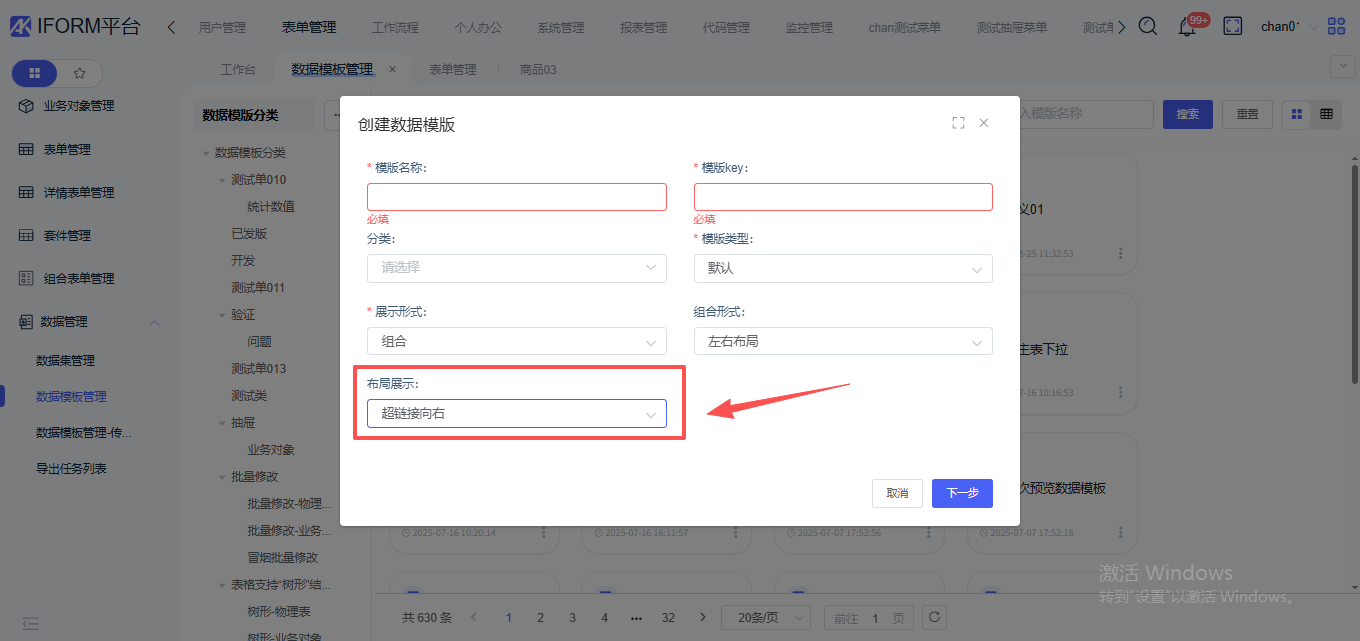Open the 展示形式 dropdown
The height and width of the screenshot is (641, 1360).
516,341
